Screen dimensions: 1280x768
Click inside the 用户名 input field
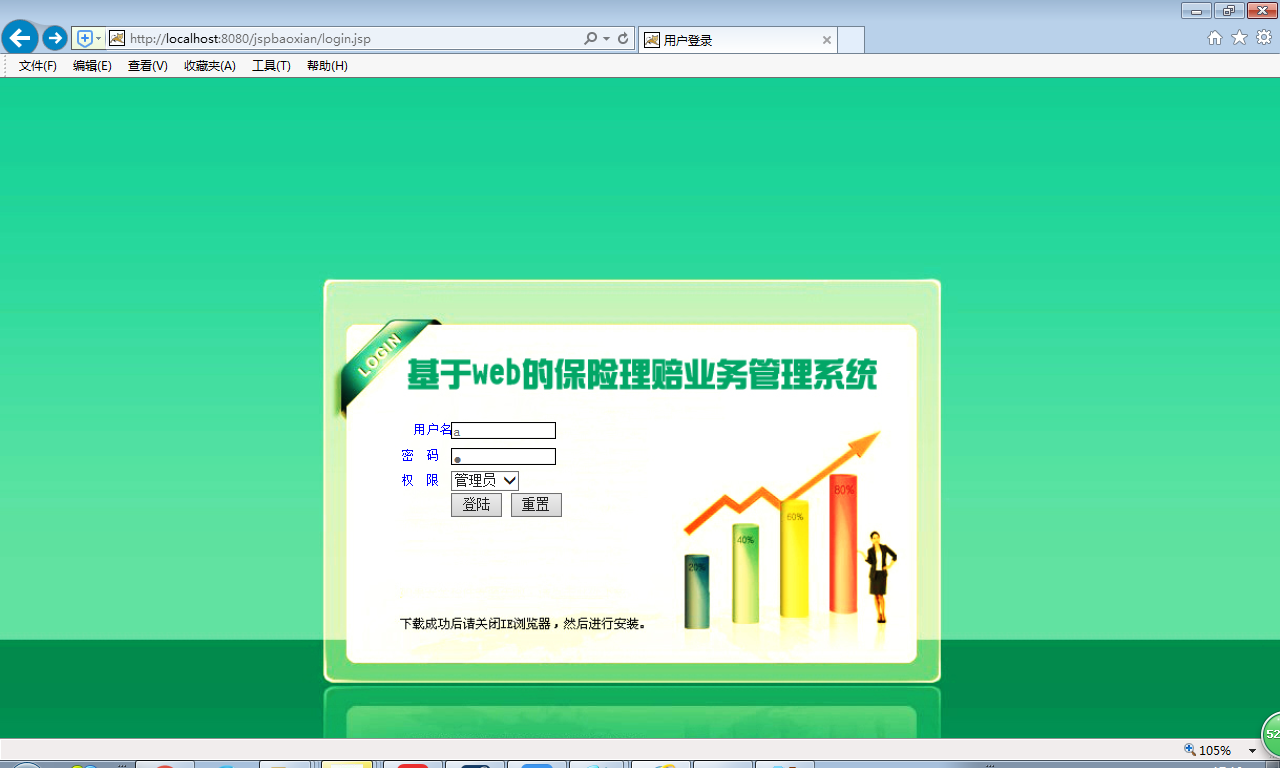[x=503, y=430]
